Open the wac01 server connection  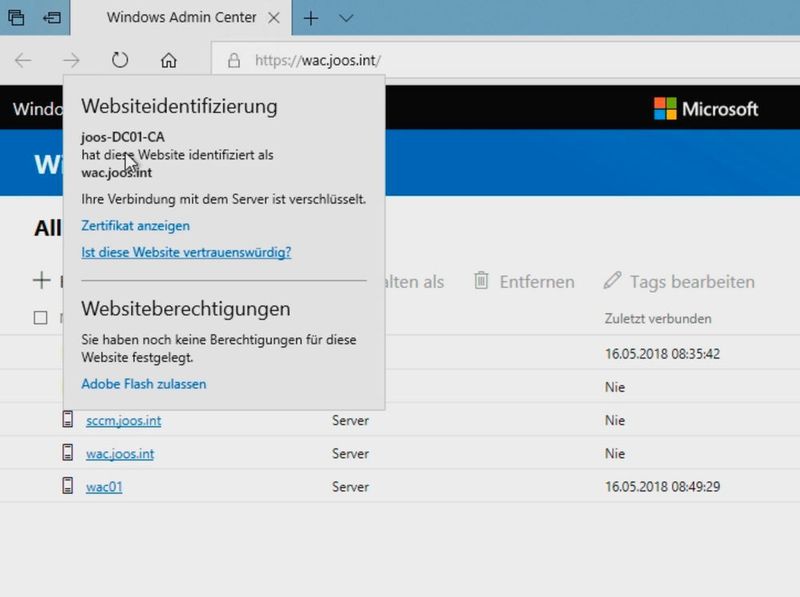[104, 487]
